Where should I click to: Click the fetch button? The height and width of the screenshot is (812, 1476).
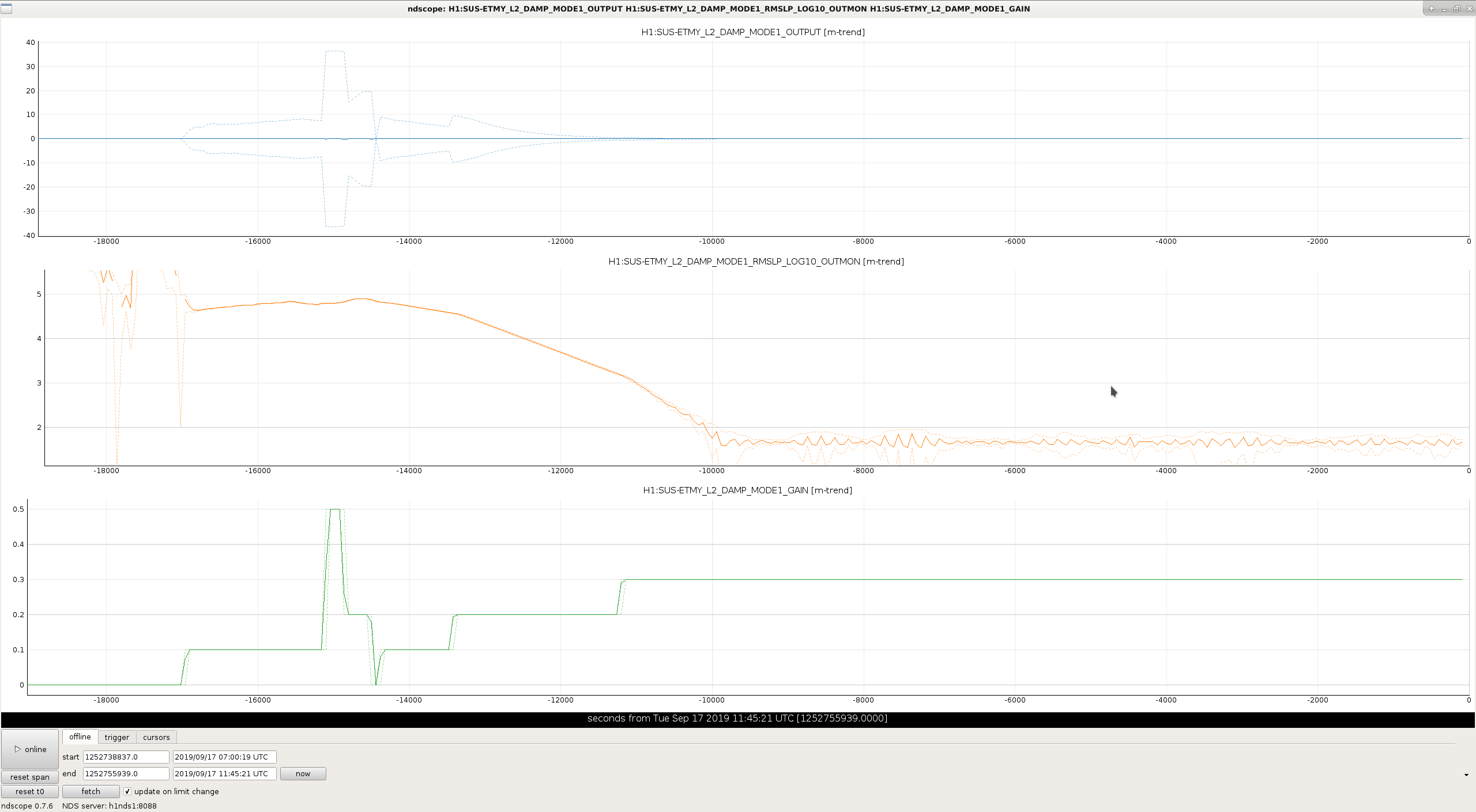coord(91,791)
